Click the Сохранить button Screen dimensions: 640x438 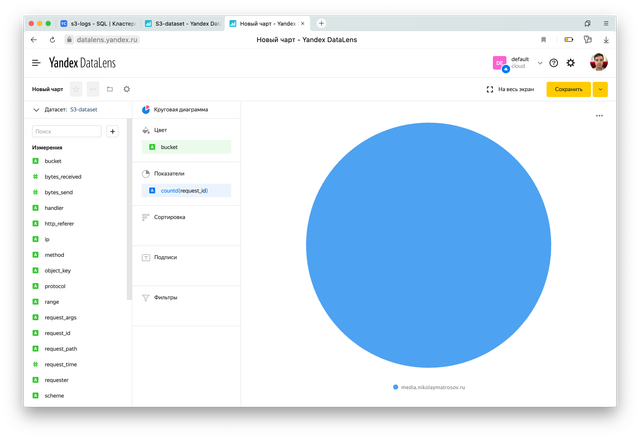point(568,89)
